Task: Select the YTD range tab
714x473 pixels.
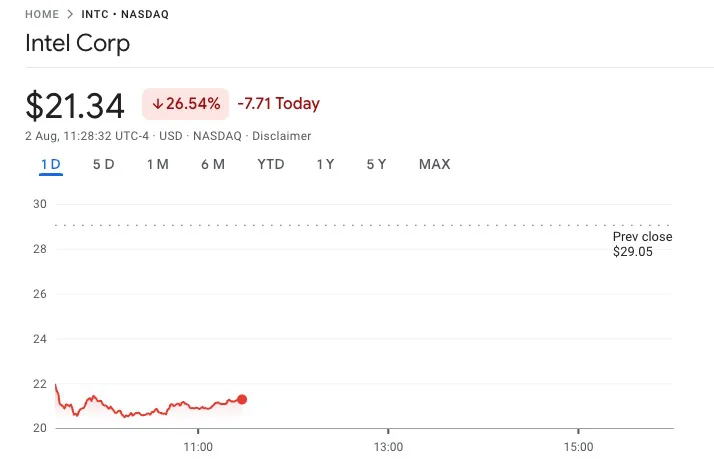Action: [x=270, y=164]
